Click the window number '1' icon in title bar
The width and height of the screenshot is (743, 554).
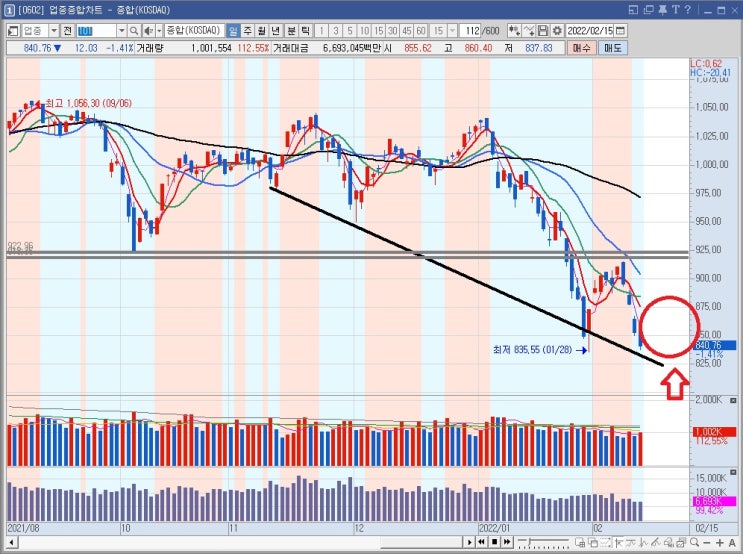tap(9, 10)
